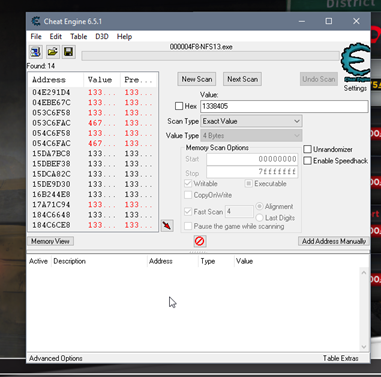
Task: Toggle the Writable checkbox
Action: [188, 184]
